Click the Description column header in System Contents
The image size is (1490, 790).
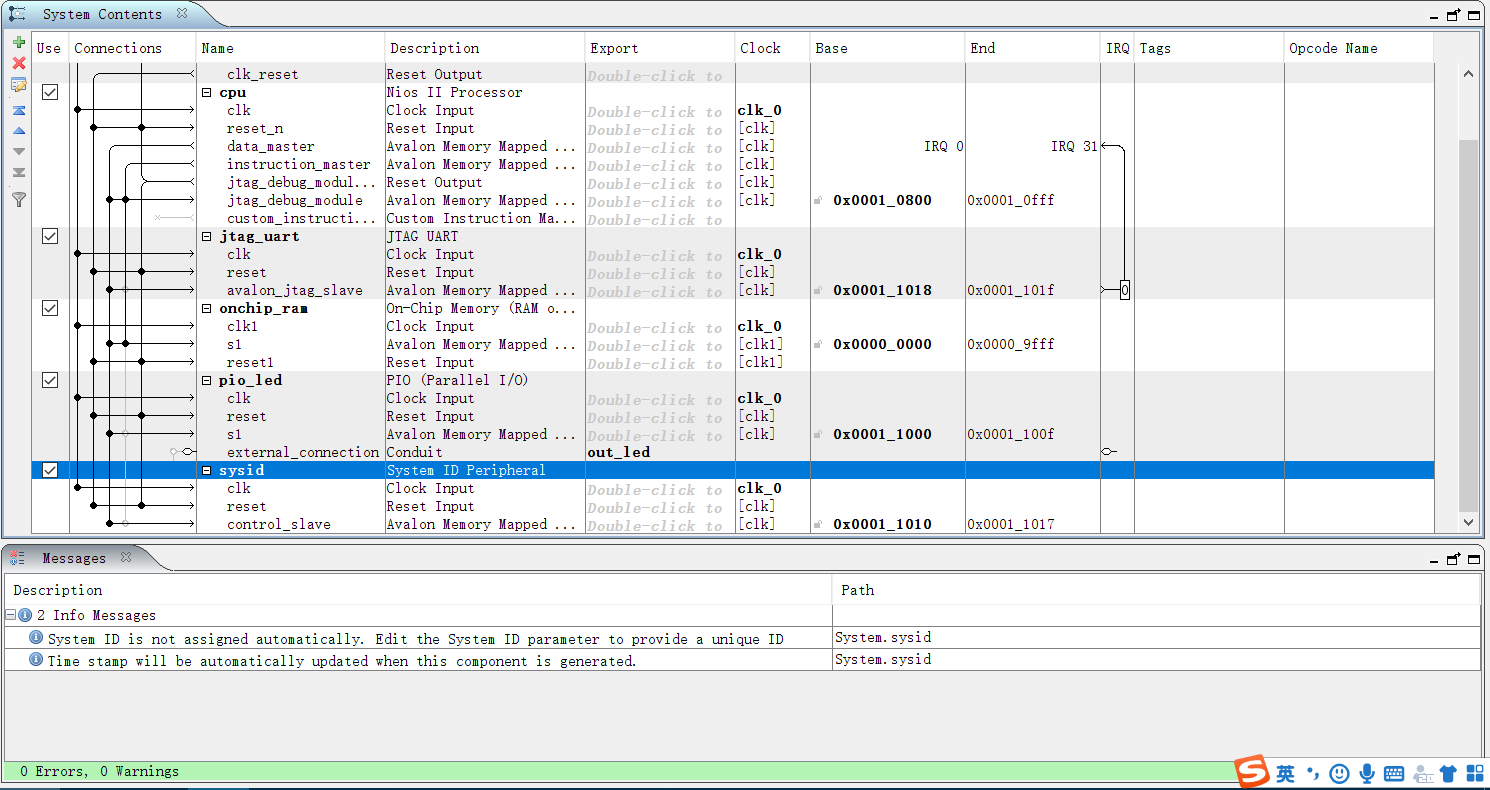485,48
